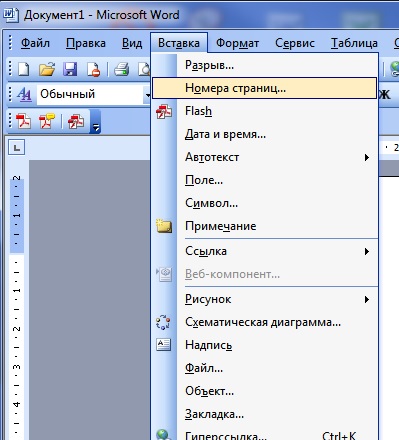Expand the PDF toolbar options arrow
This screenshot has height=440, width=399.
[x=95, y=121]
